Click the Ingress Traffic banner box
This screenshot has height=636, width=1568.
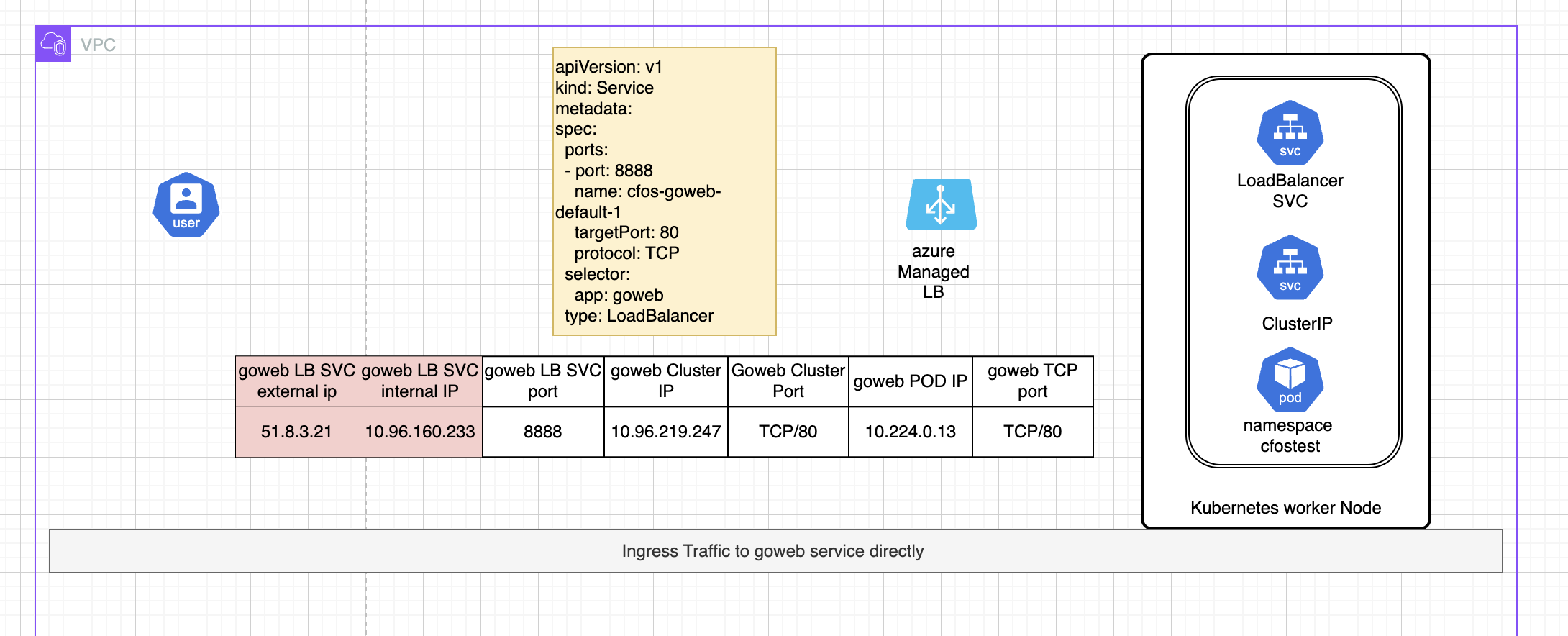(x=775, y=551)
